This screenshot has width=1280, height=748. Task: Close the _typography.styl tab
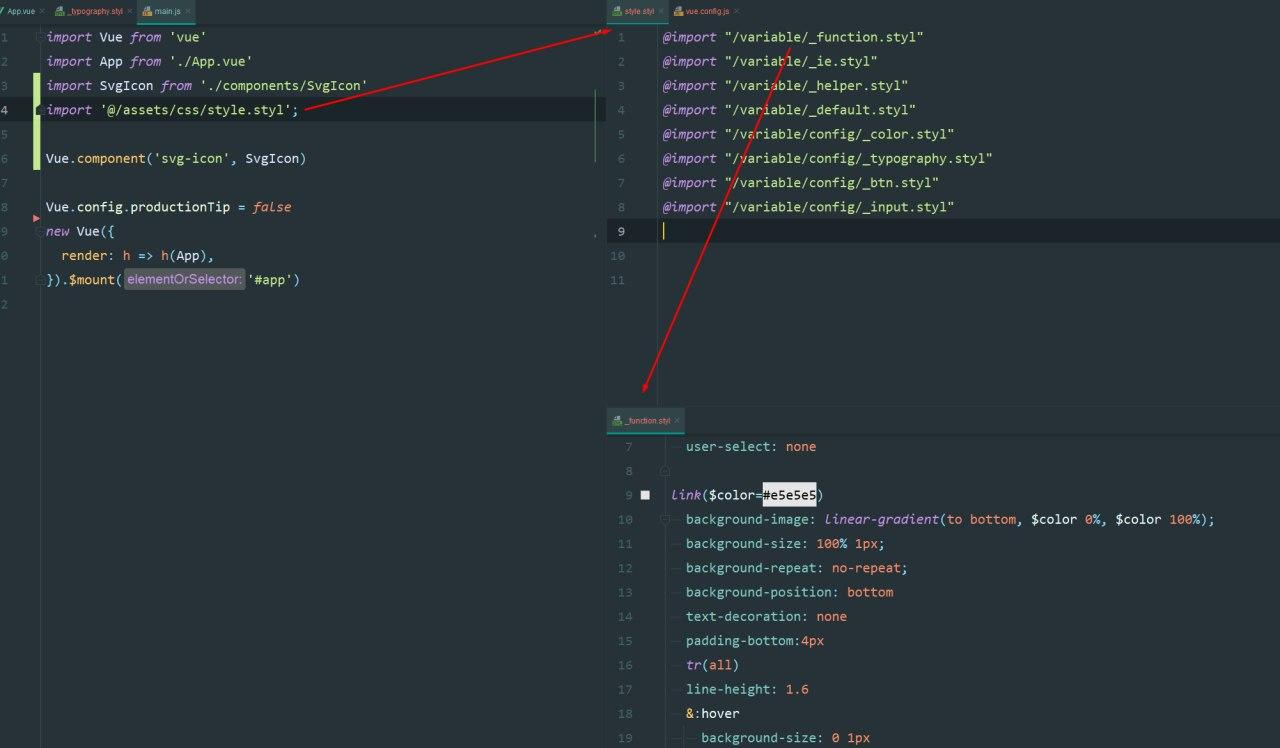tap(130, 11)
